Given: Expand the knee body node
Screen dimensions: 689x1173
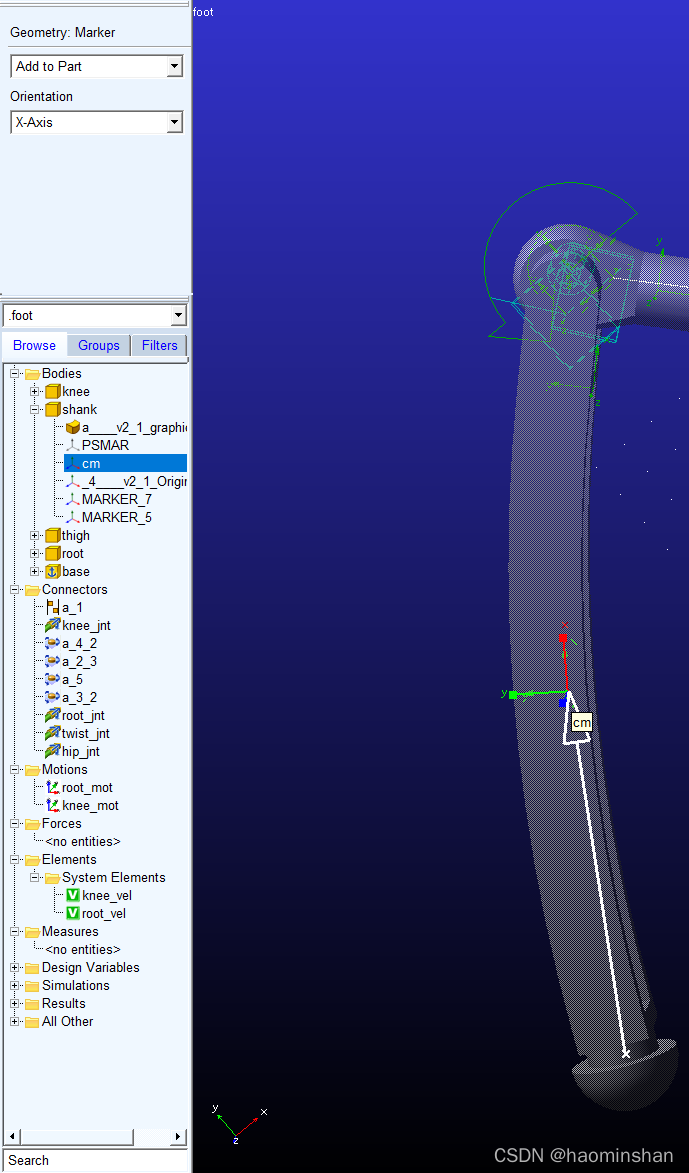Looking at the screenshot, I should [x=35, y=391].
